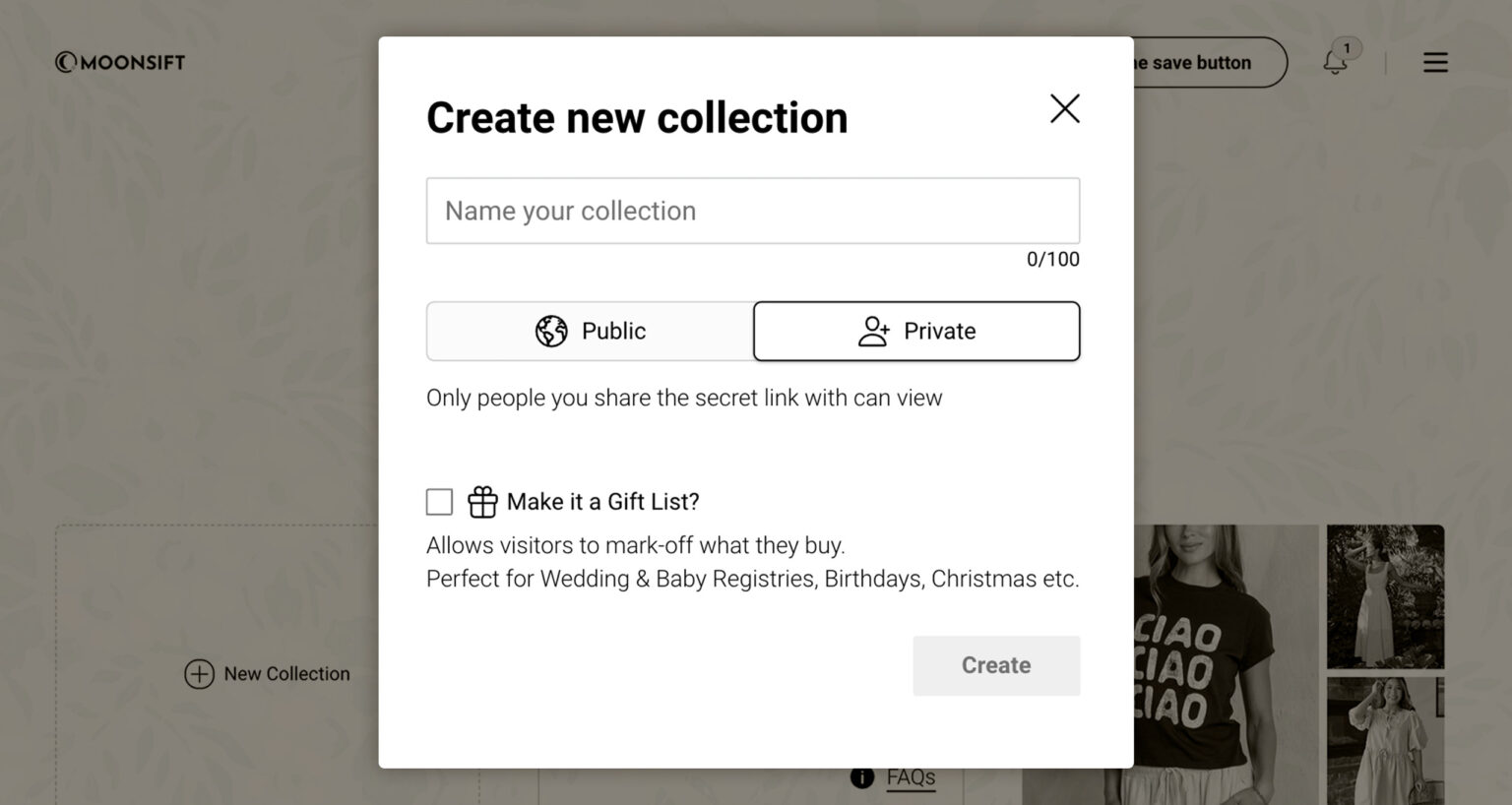The width and height of the screenshot is (1512, 805).
Task: Click the Name your collection field
Action: tap(752, 211)
